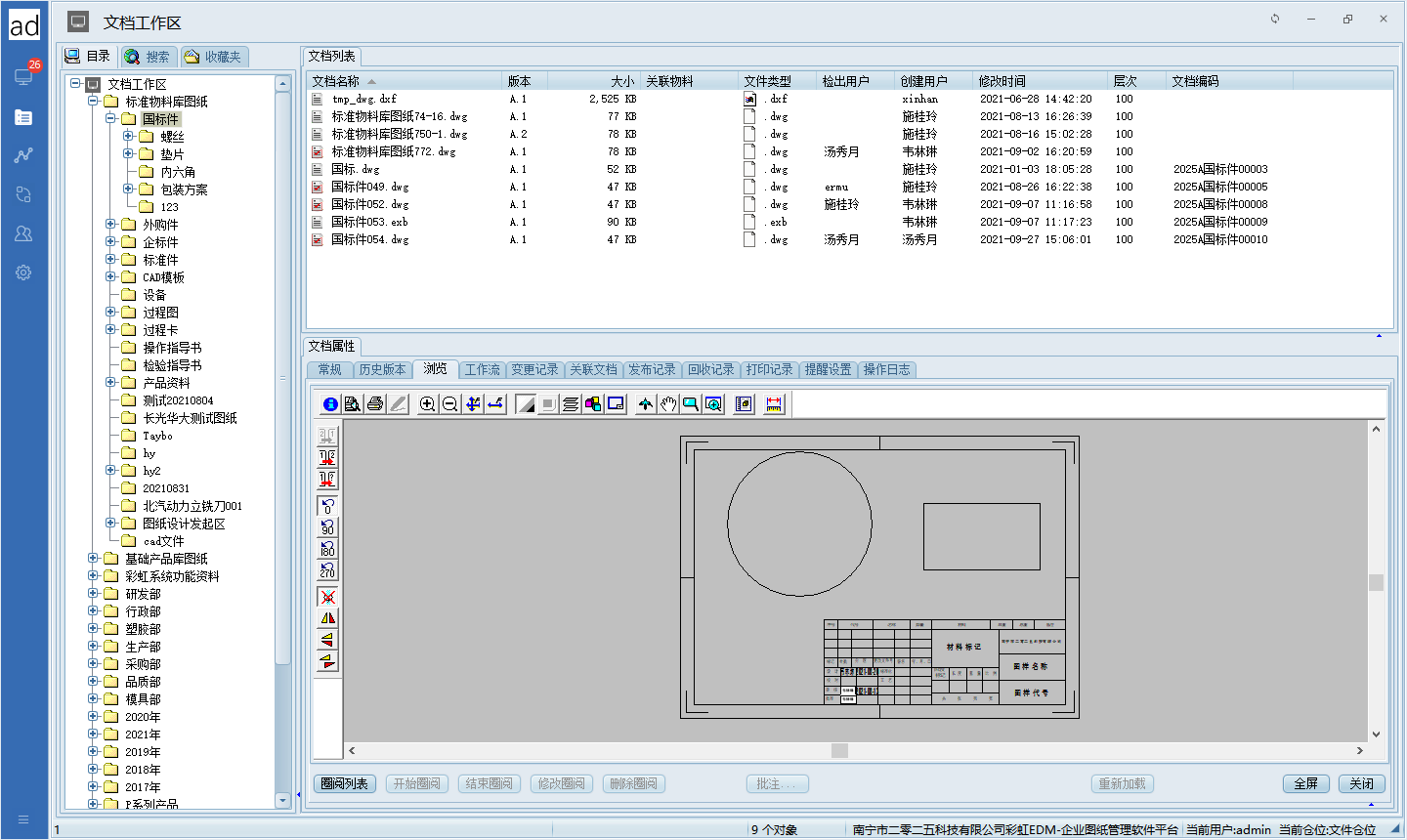1407x840 pixels.
Task: Open the 变更记录 tab
Action: click(534, 369)
